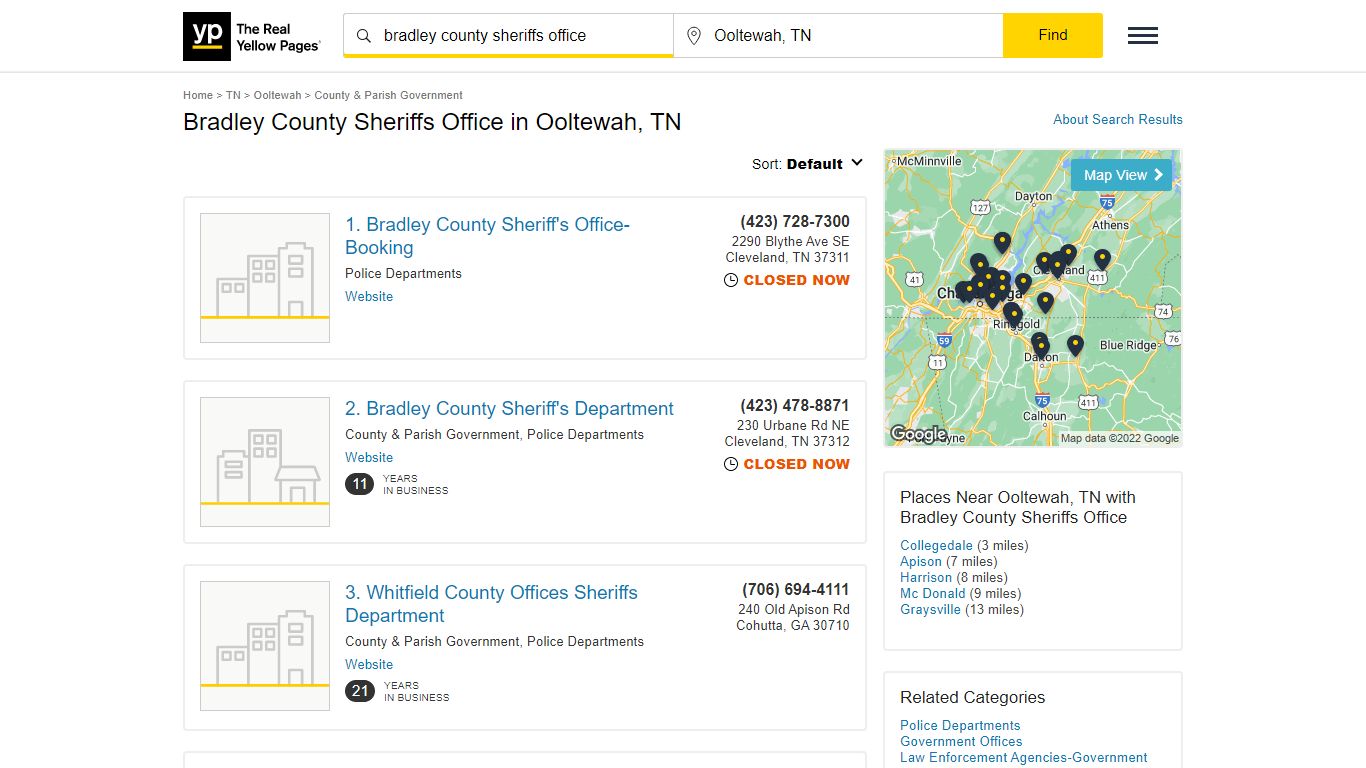This screenshot has width=1366, height=768.
Task: Click Cohutta, GA 30710 address line
Action: point(793,626)
